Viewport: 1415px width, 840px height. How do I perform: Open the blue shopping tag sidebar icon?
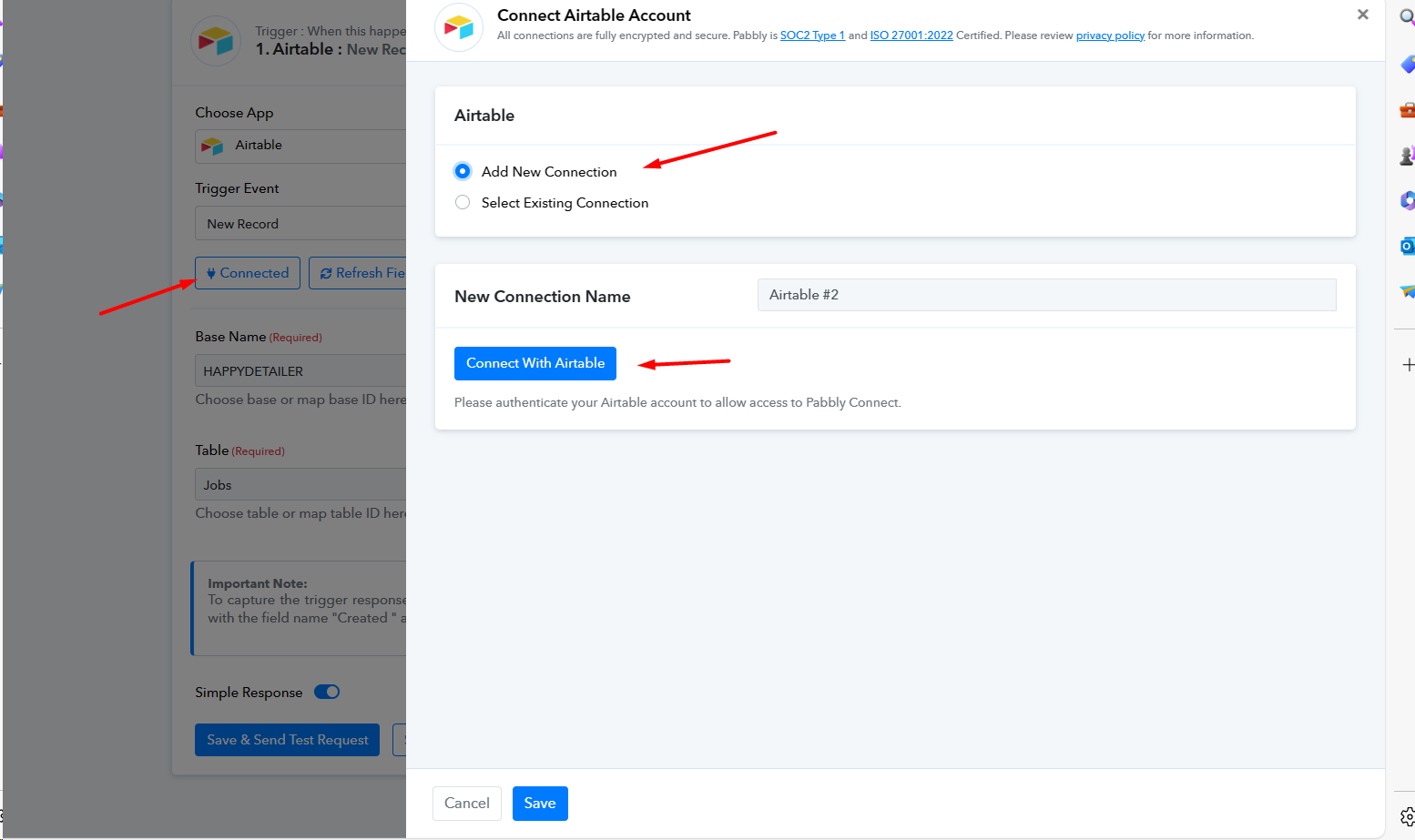1407,64
